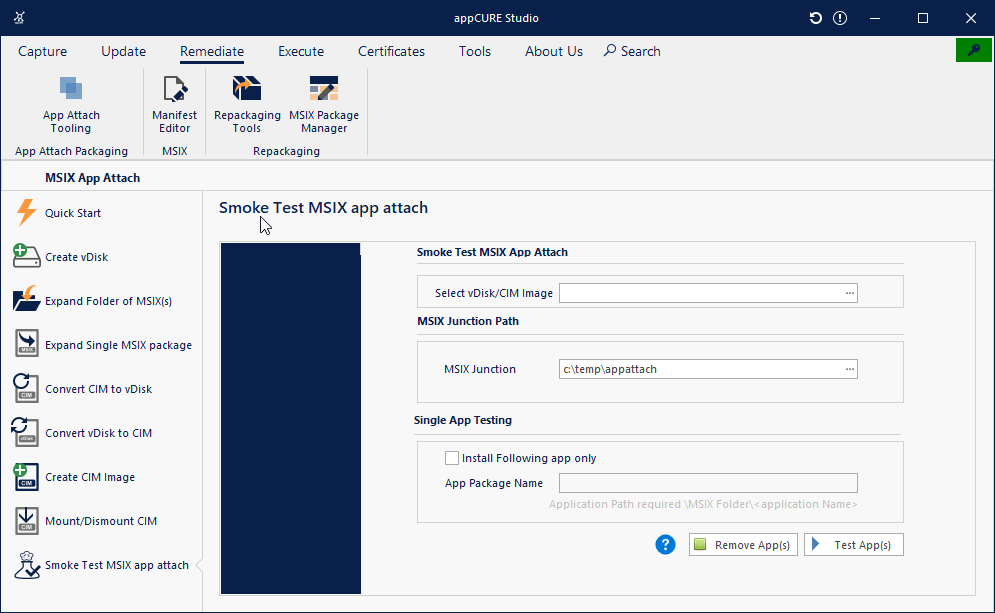Click the appCURE logo in title bar

19,18
